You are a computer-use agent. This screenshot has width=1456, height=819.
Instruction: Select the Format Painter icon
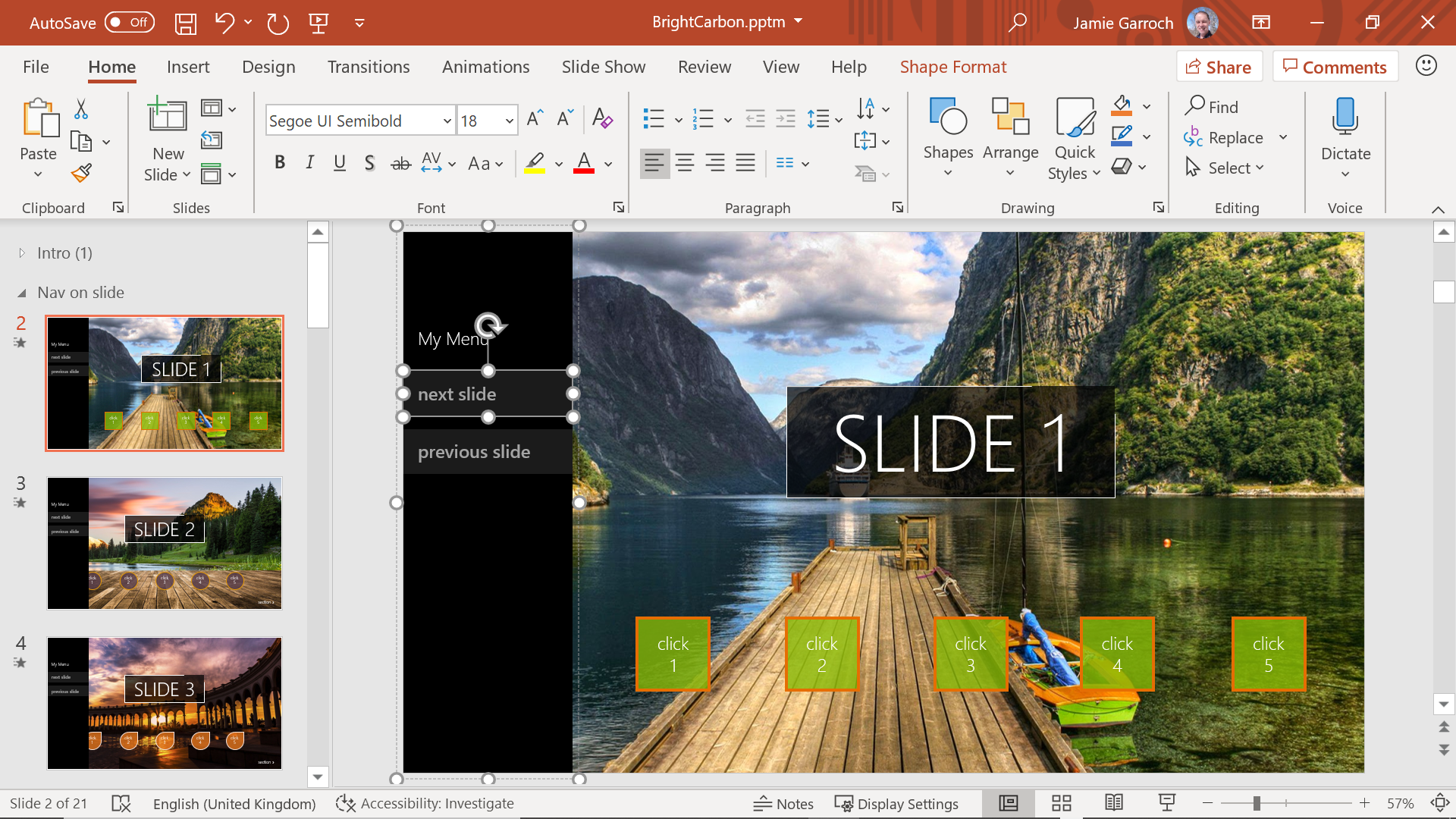tap(81, 174)
